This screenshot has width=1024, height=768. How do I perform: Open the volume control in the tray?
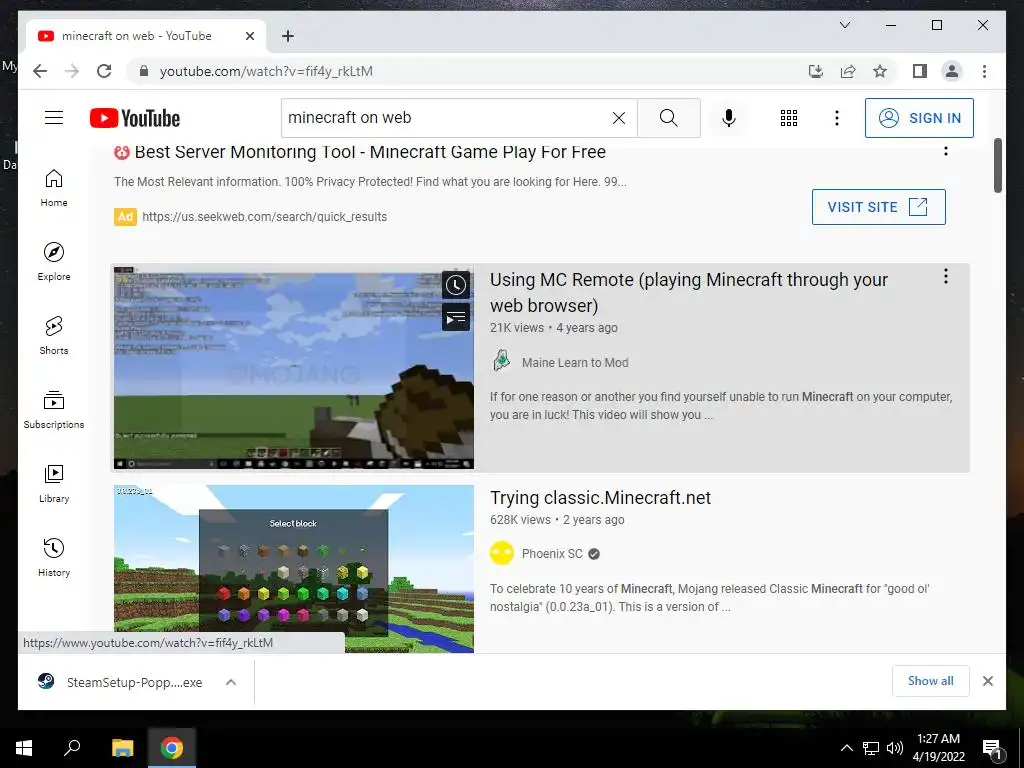pos(895,748)
